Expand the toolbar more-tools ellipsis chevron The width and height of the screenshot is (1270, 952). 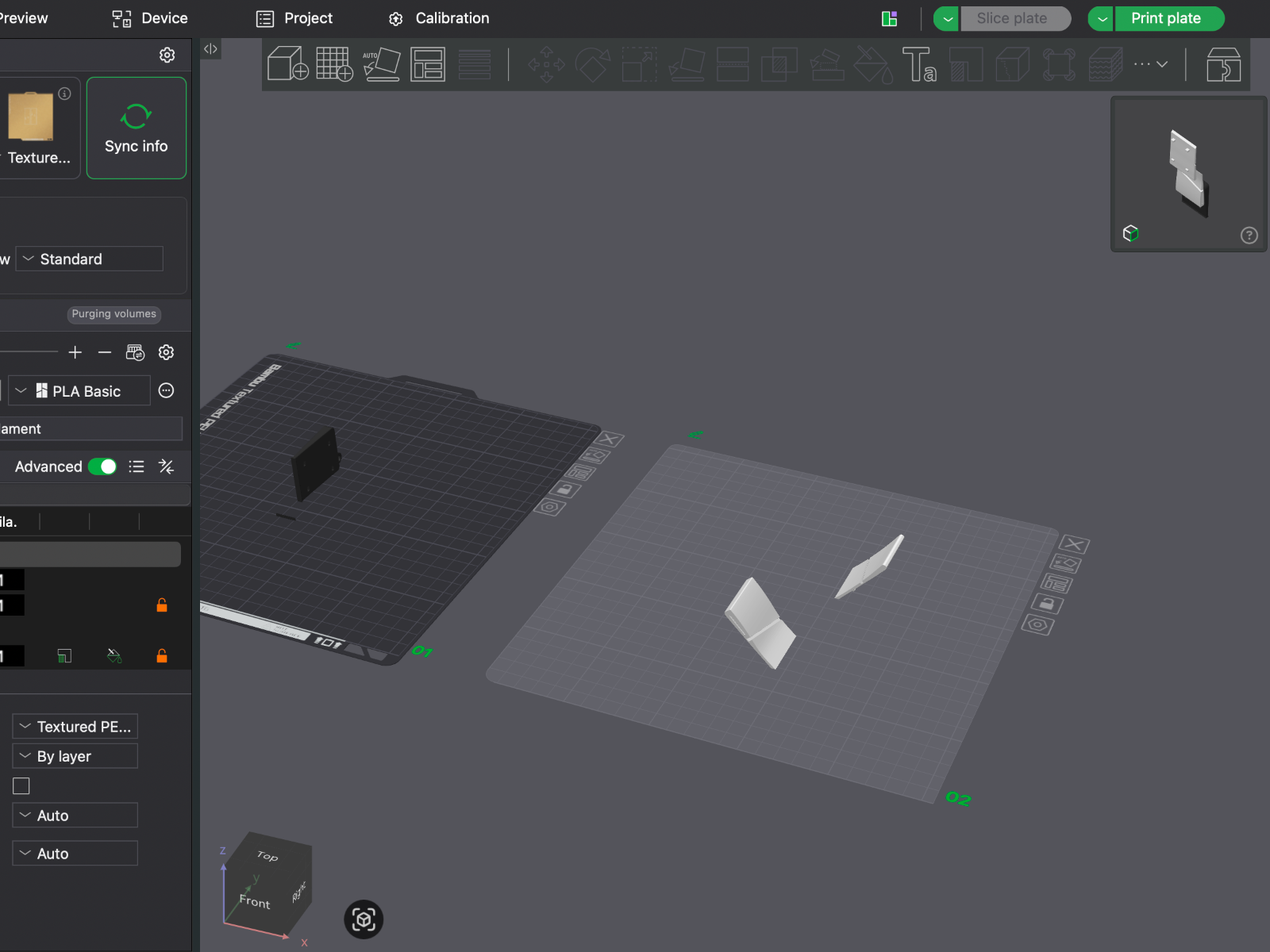[1150, 64]
